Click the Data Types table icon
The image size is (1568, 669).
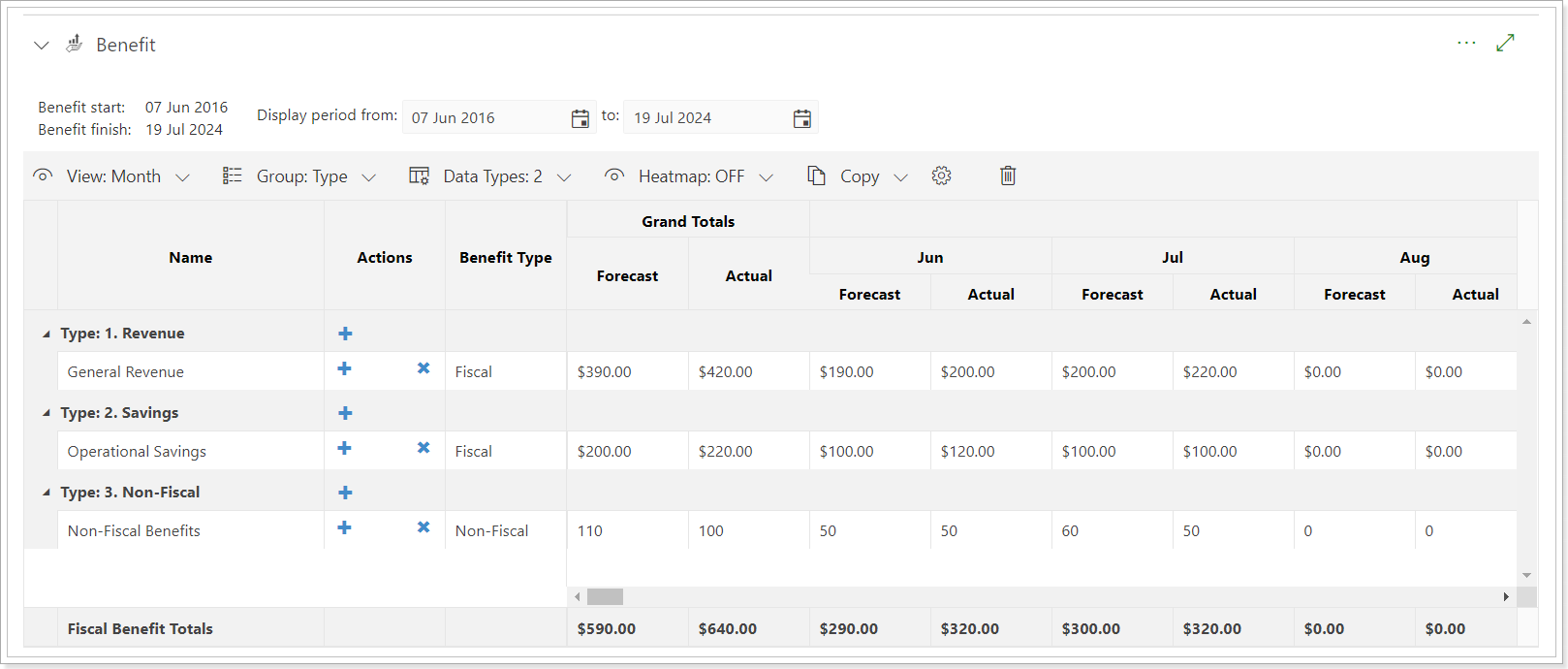point(419,175)
